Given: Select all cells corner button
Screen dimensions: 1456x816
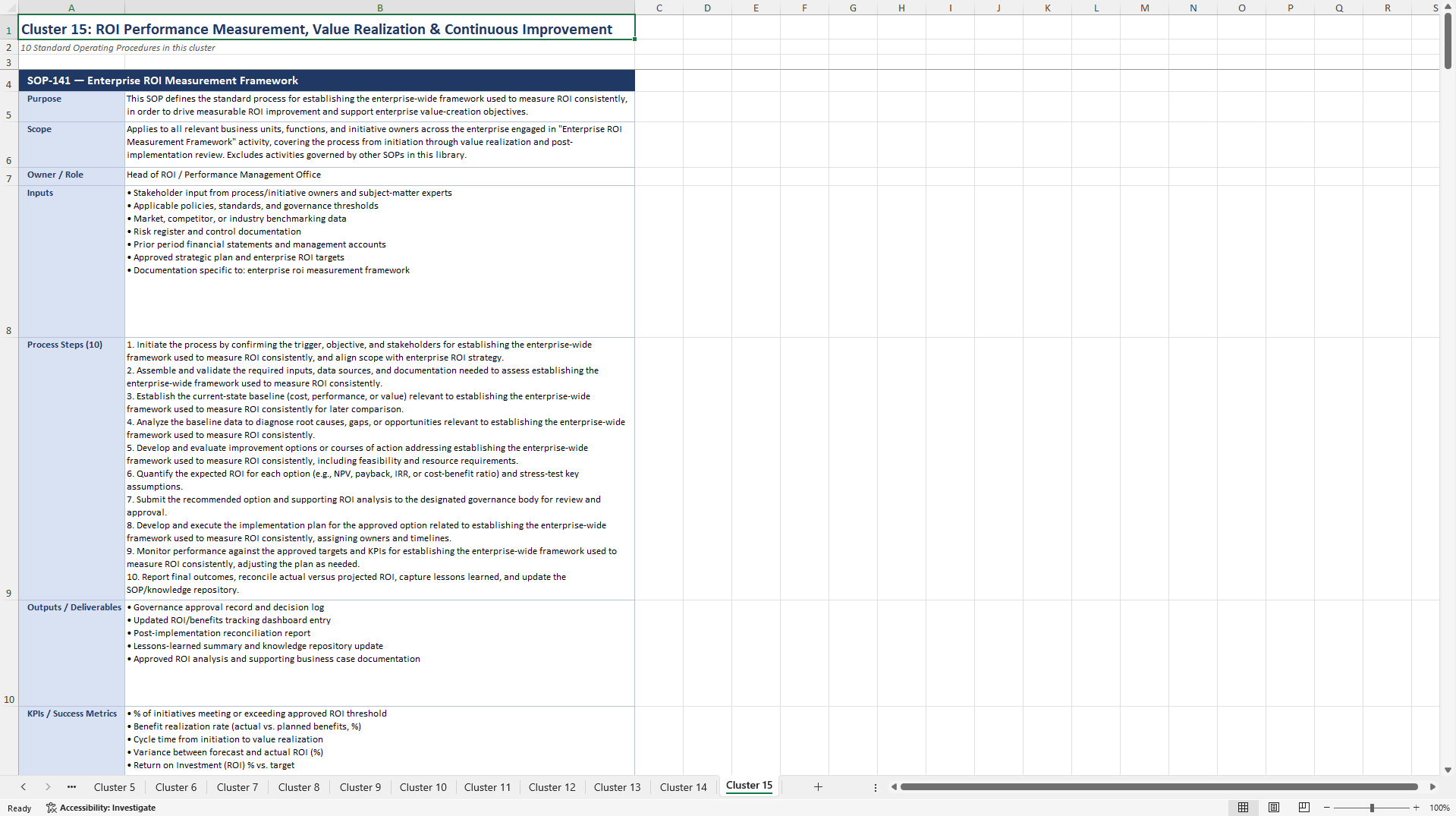Looking at the screenshot, I should click(x=9, y=8).
